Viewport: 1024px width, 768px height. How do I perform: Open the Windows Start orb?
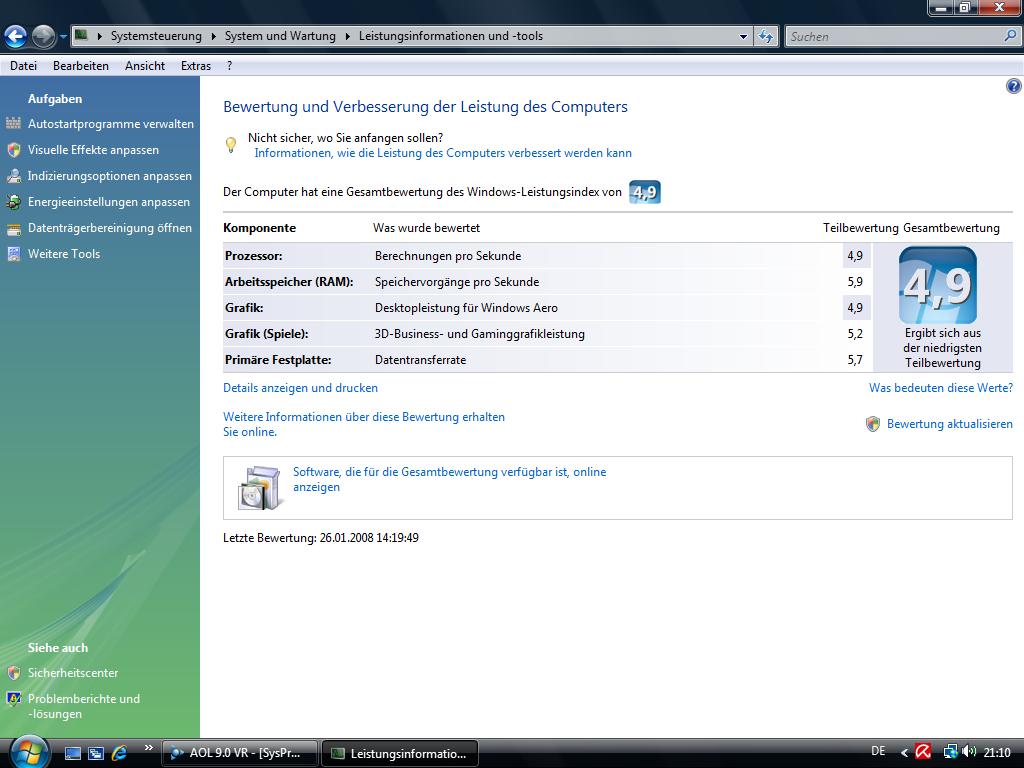pos(29,751)
